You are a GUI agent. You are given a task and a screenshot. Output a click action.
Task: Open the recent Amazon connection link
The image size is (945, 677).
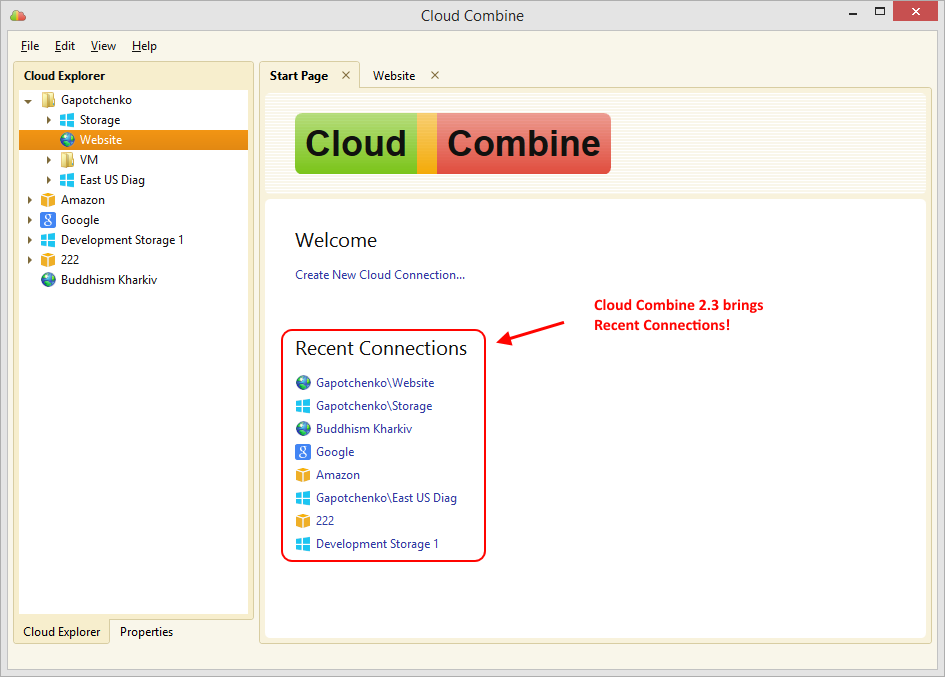338,475
